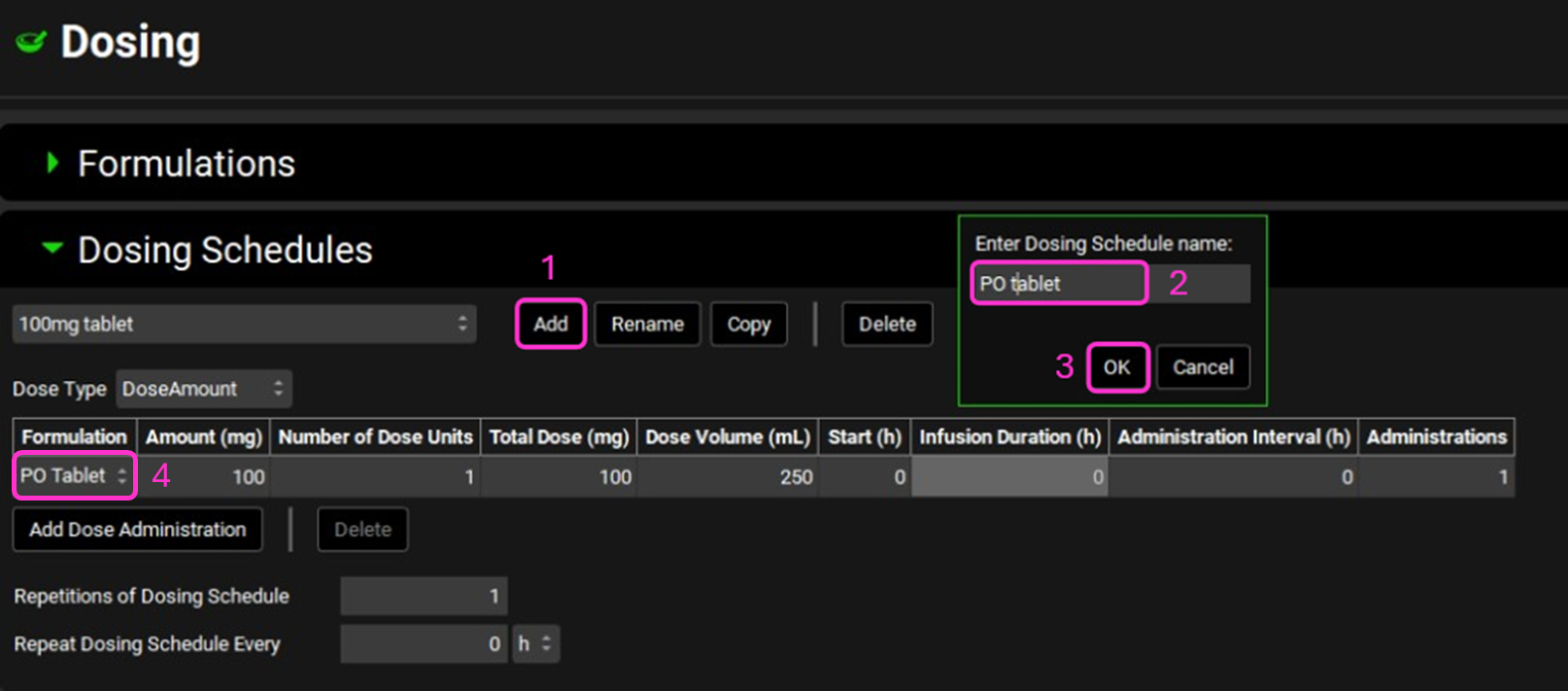The image size is (1568, 691).
Task: Click Add to create a dosing schedule
Action: pyautogui.click(x=550, y=324)
